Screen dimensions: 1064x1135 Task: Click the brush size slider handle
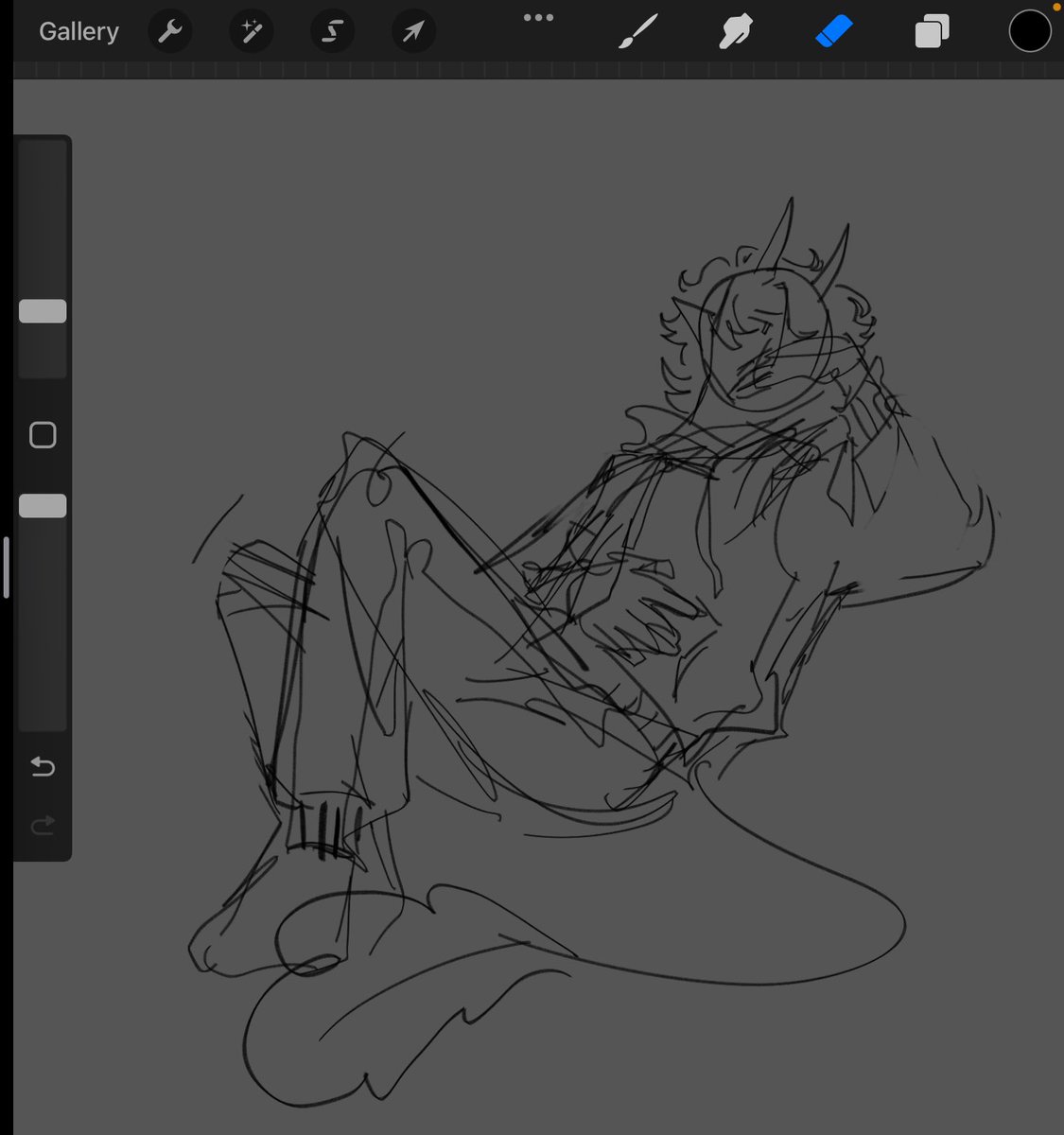(43, 311)
